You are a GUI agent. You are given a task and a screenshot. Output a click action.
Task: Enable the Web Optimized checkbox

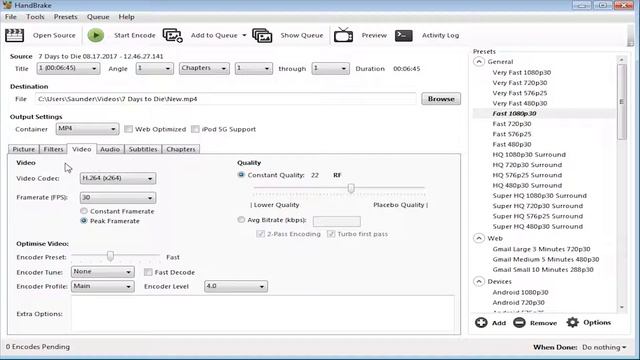(129, 129)
